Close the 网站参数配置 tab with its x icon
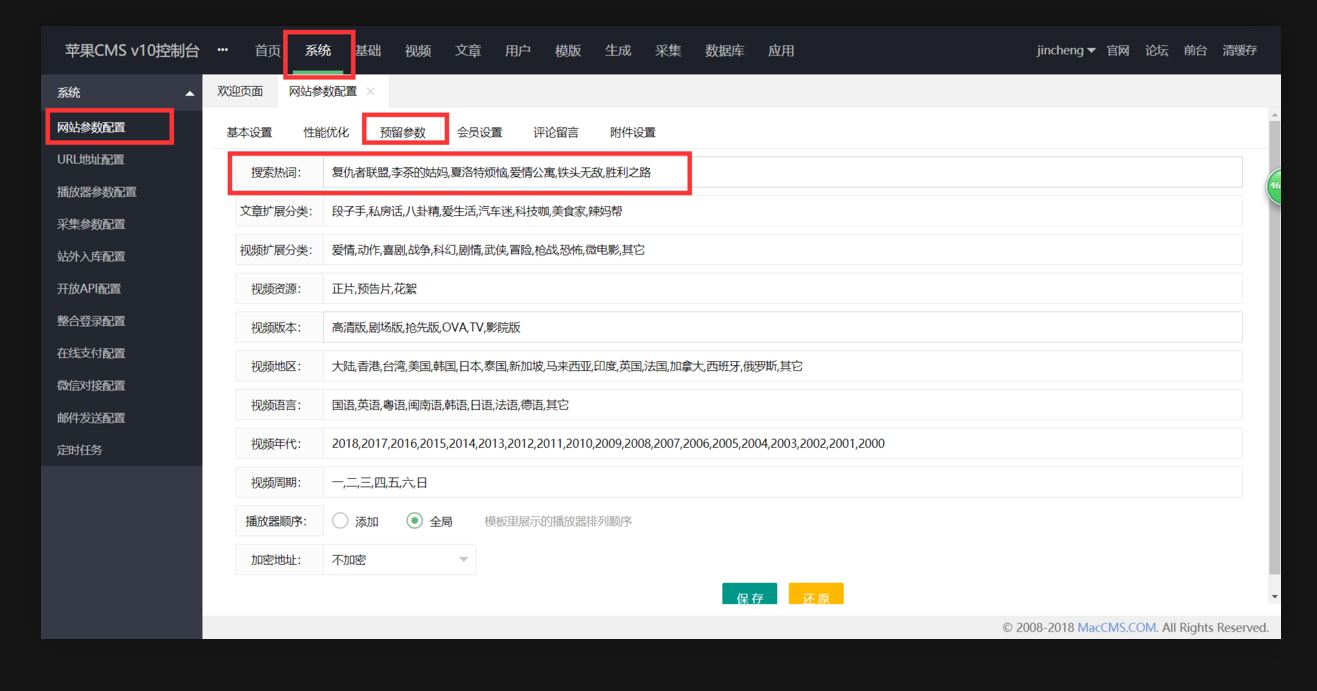 pyautogui.click(x=371, y=91)
